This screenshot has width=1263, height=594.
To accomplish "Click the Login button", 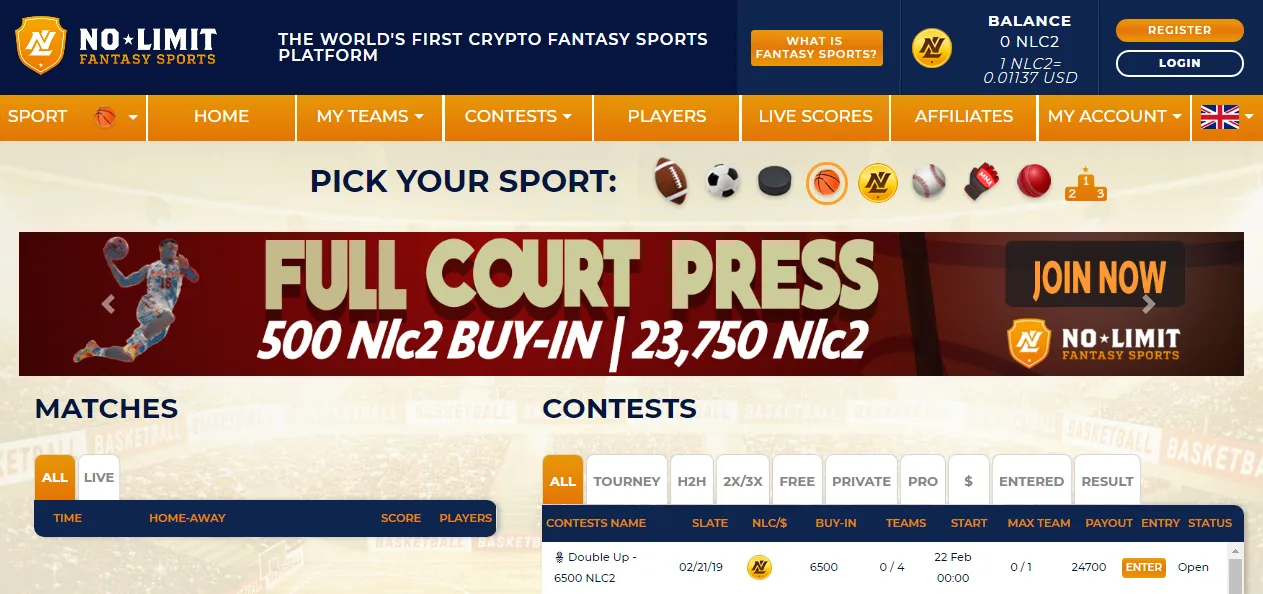I will (1180, 63).
